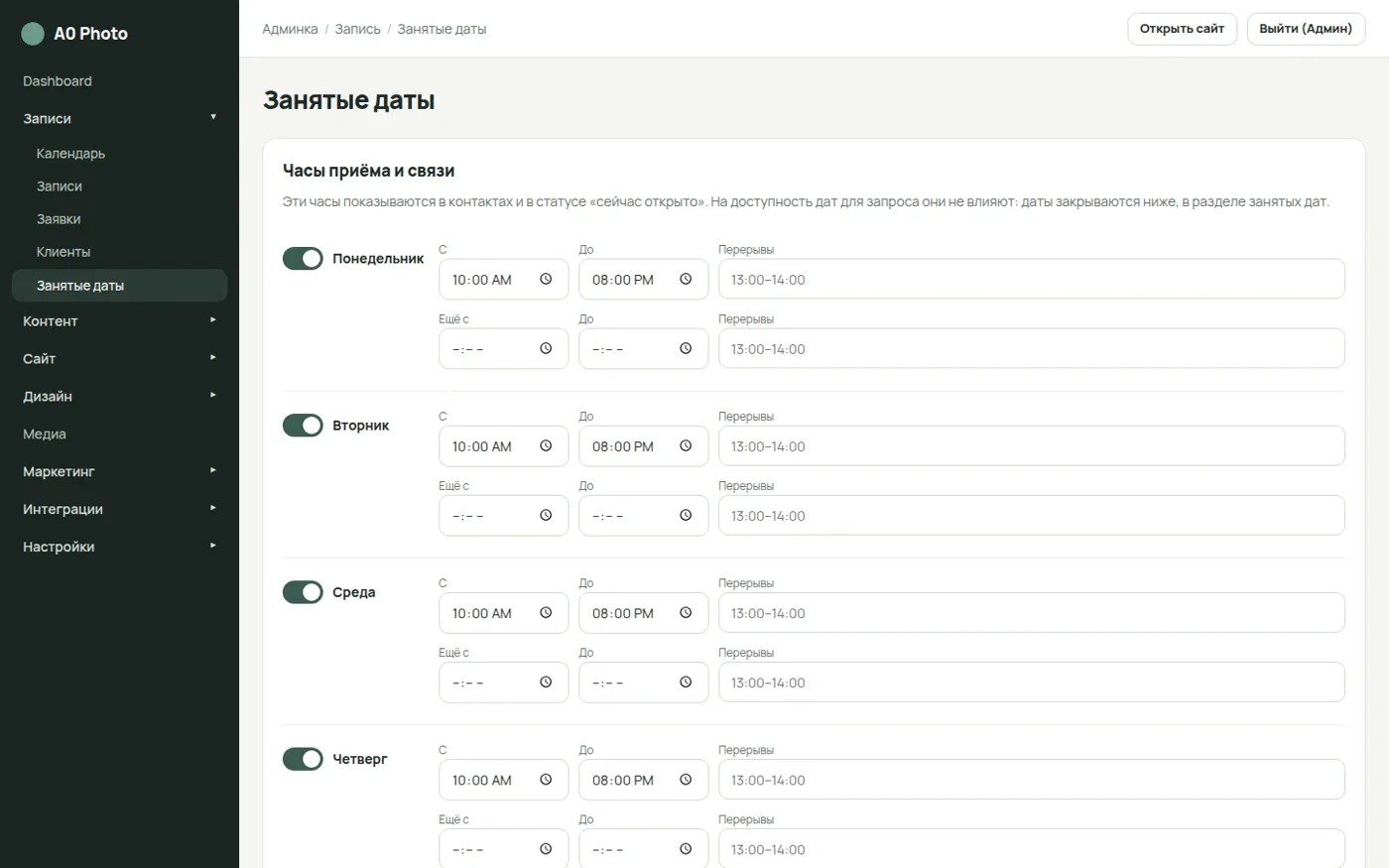Click Thursday's first Перерывы breaks field
The height and width of the screenshot is (868, 1389).
[1032, 780]
